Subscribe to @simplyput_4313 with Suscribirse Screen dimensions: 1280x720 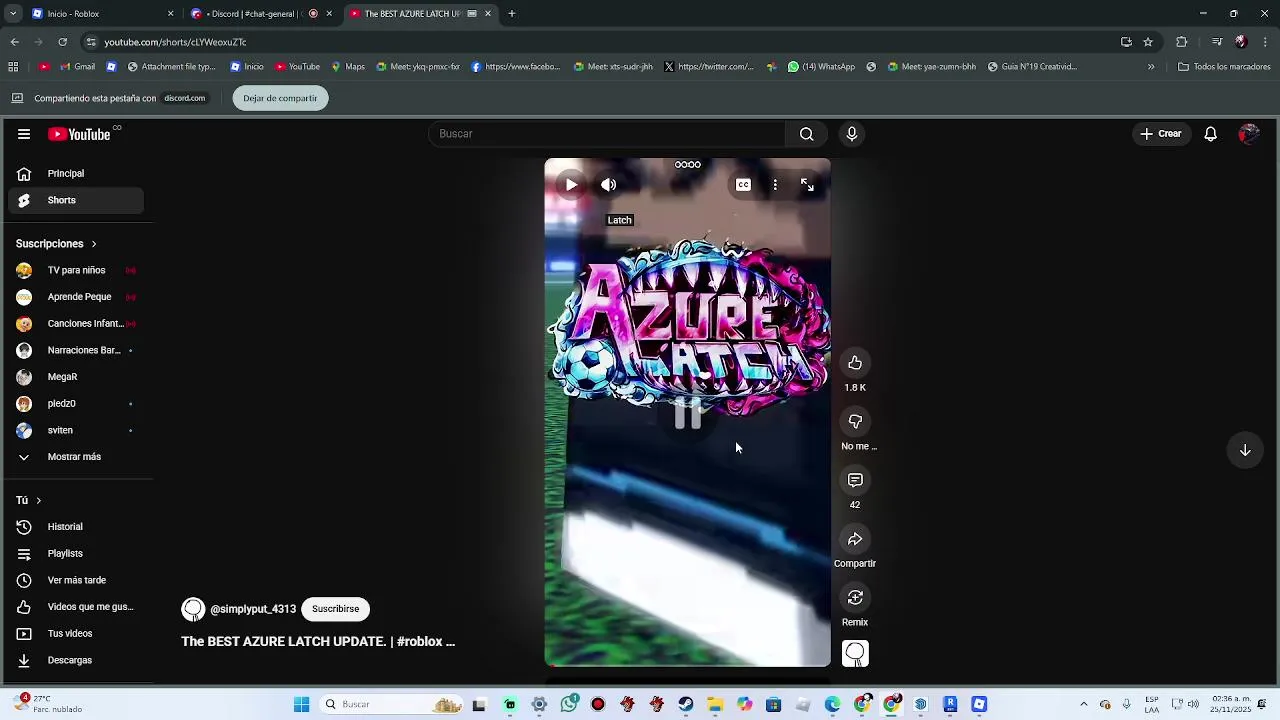click(335, 609)
